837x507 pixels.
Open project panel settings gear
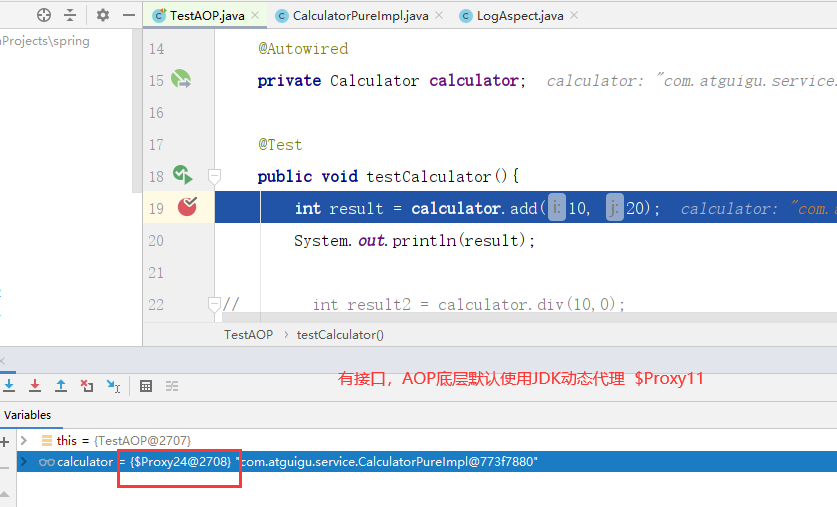102,15
